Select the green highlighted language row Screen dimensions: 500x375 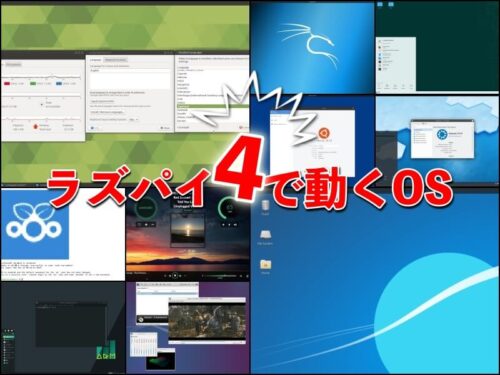212,106
